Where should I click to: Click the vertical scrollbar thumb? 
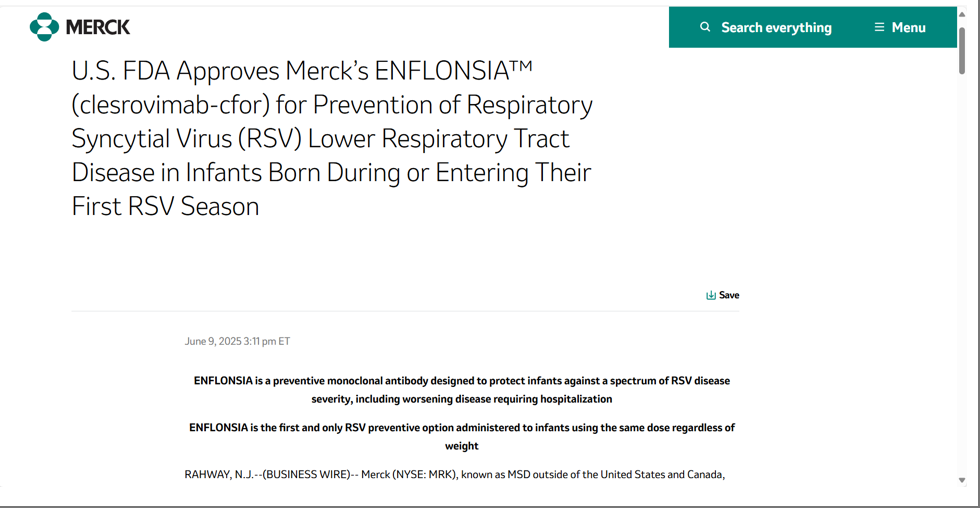pyautogui.click(x=962, y=50)
